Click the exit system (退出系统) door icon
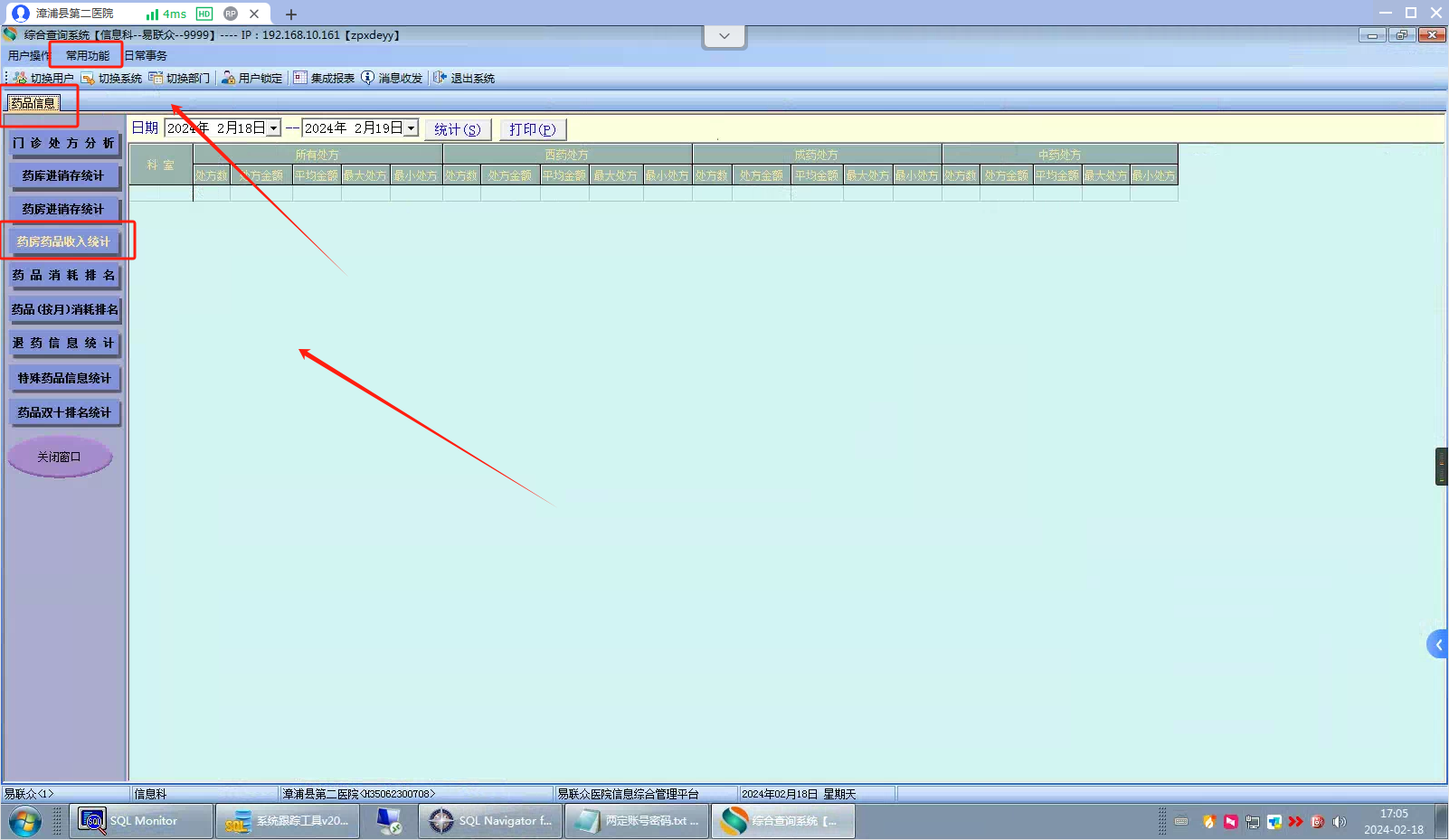The width and height of the screenshot is (1449, 840). (x=440, y=78)
